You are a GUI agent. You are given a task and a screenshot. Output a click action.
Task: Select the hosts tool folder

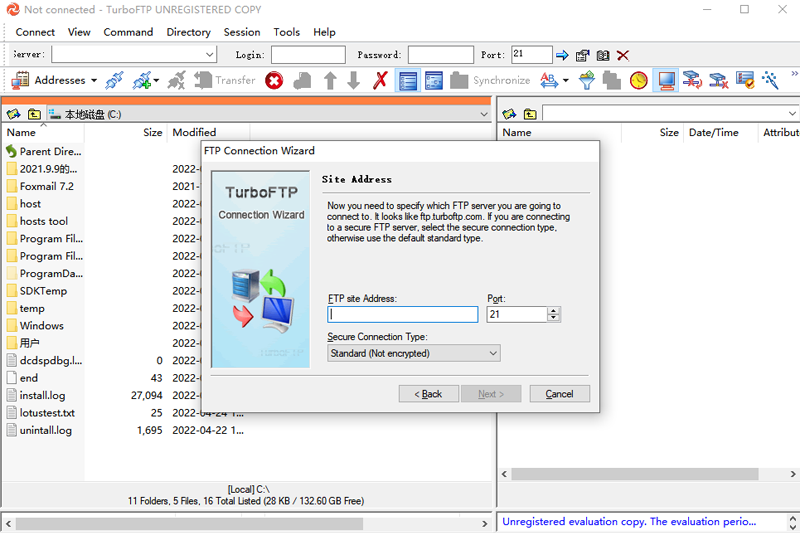pyautogui.click(x=37, y=221)
